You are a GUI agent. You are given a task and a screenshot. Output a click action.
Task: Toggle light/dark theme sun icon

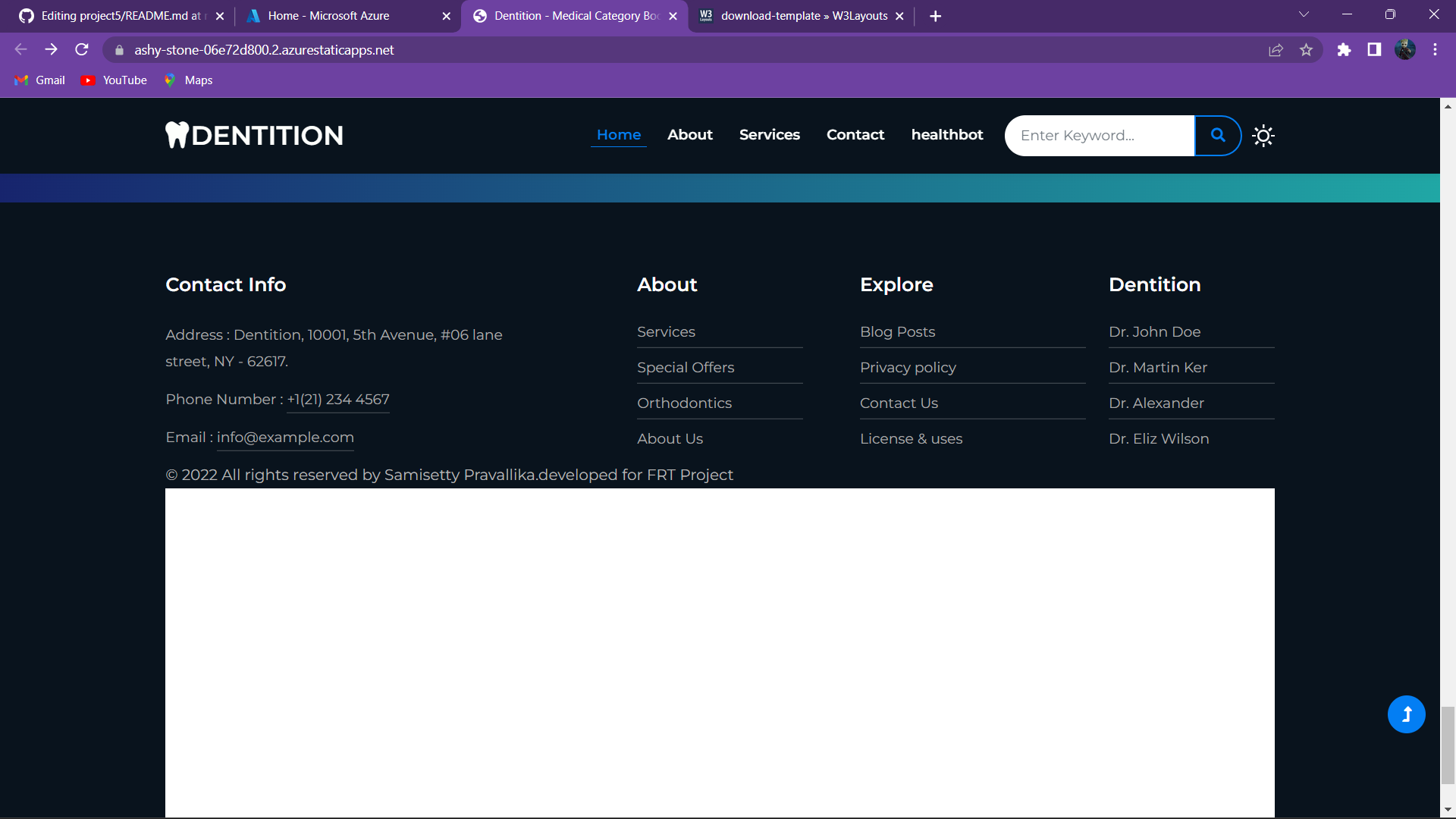point(1263,136)
